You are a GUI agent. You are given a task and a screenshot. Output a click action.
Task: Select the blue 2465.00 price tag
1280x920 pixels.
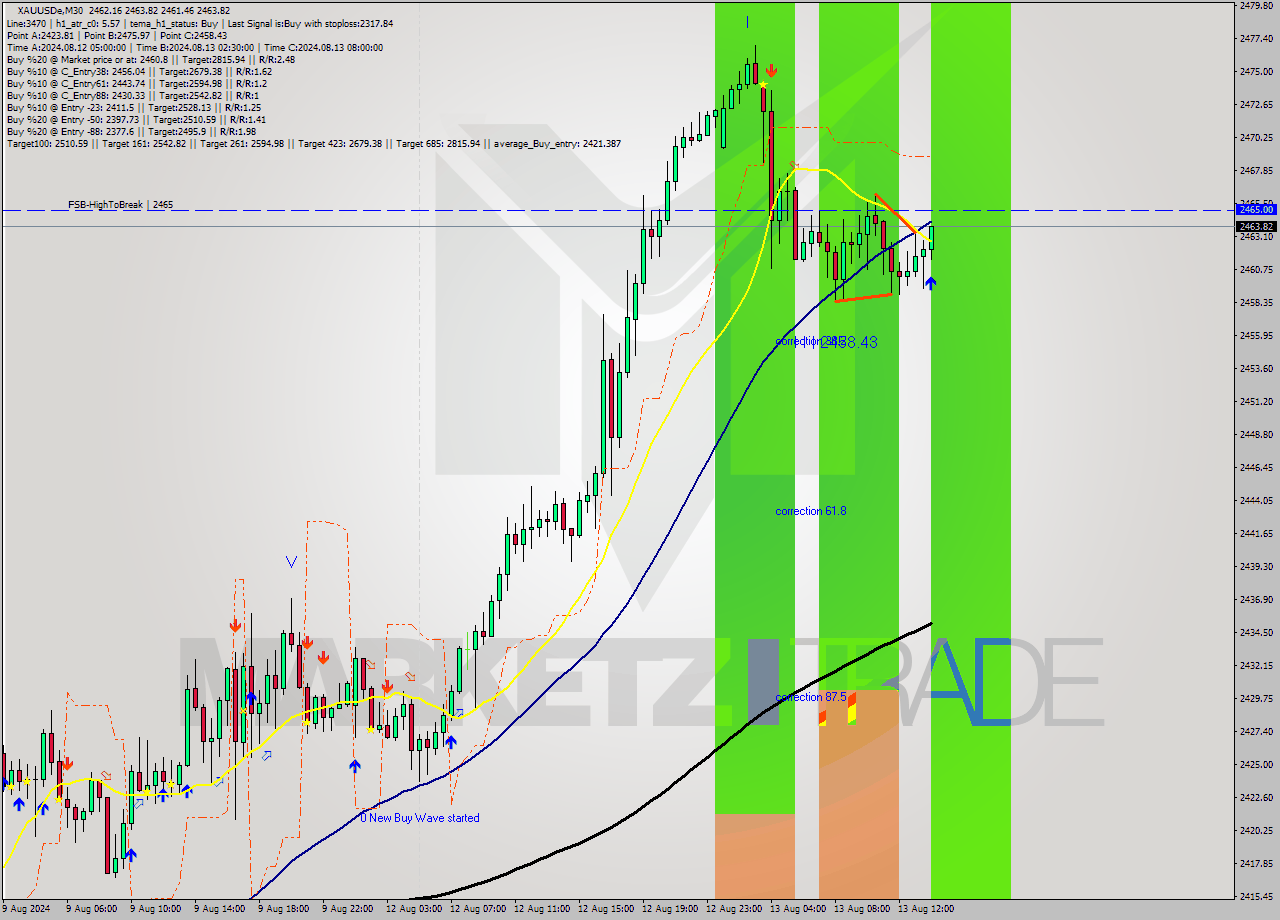pos(1256,210)
